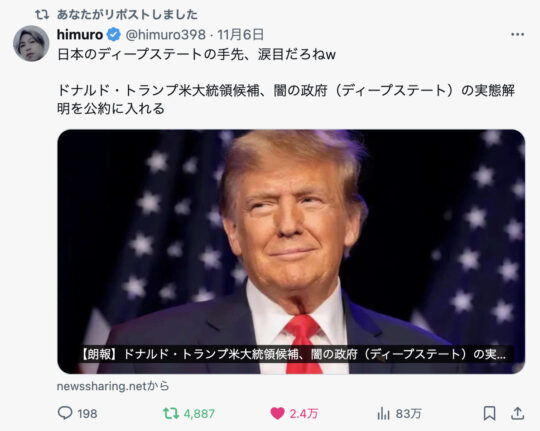This screenshot has height=431, width=540.
Task: Click the blue verified badge
Action: (114, 34)
